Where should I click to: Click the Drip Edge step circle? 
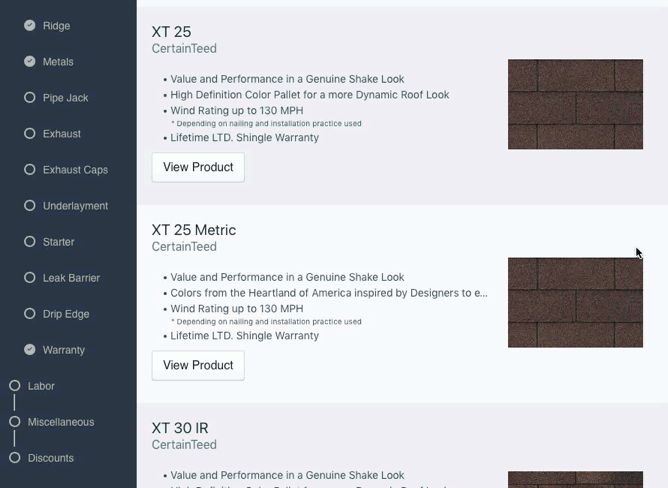[29, 314]
